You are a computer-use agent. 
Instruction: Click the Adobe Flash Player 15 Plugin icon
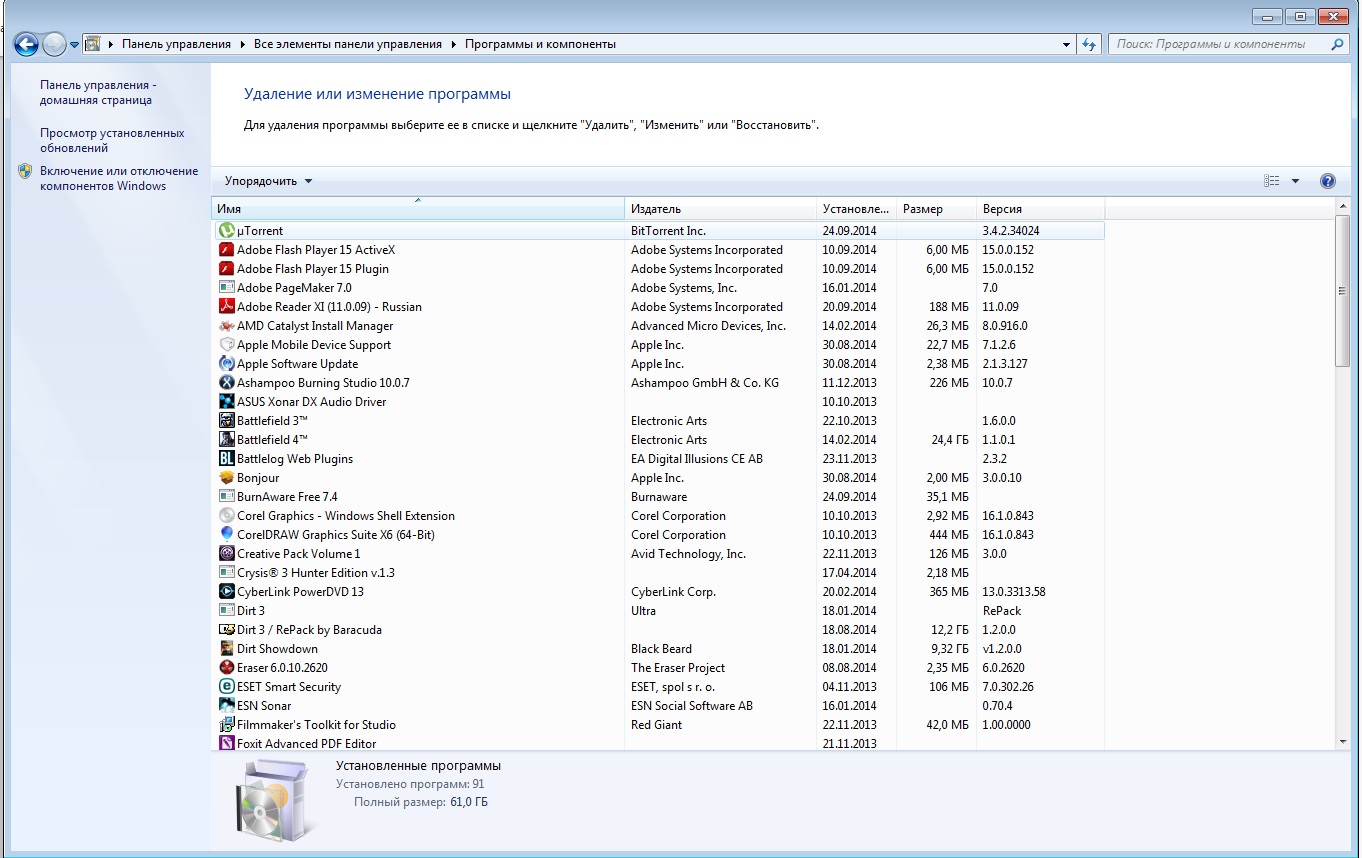pos(227,269)
